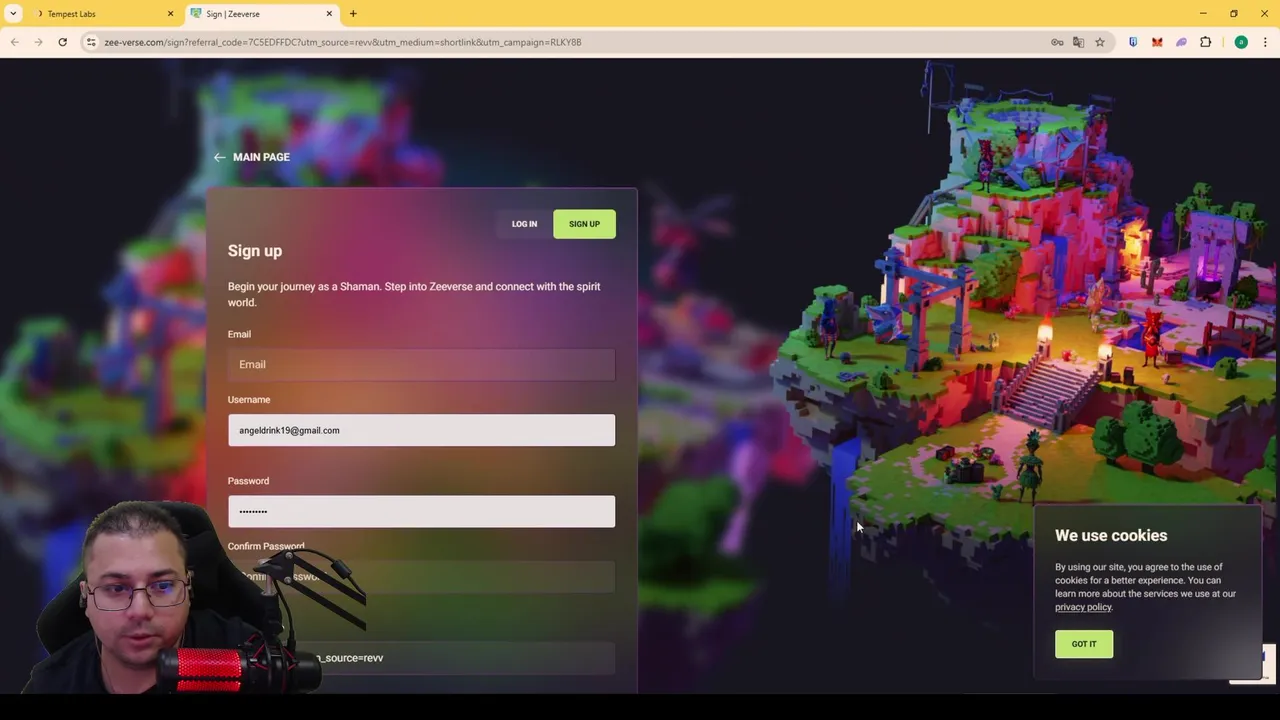Click the Password input field
1280x720 pixels.
click(421, 511)
